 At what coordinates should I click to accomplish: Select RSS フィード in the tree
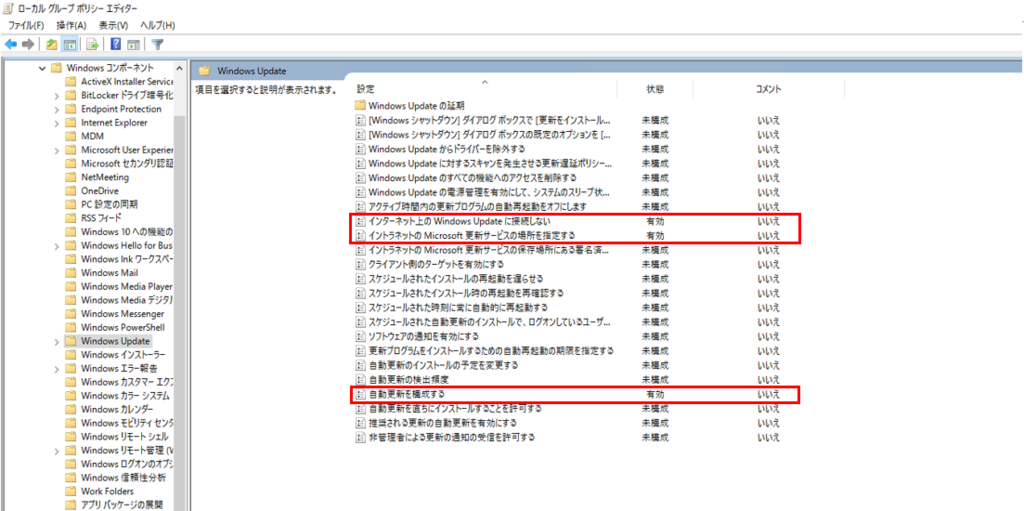pyautogui.click(x=101, y=218)
